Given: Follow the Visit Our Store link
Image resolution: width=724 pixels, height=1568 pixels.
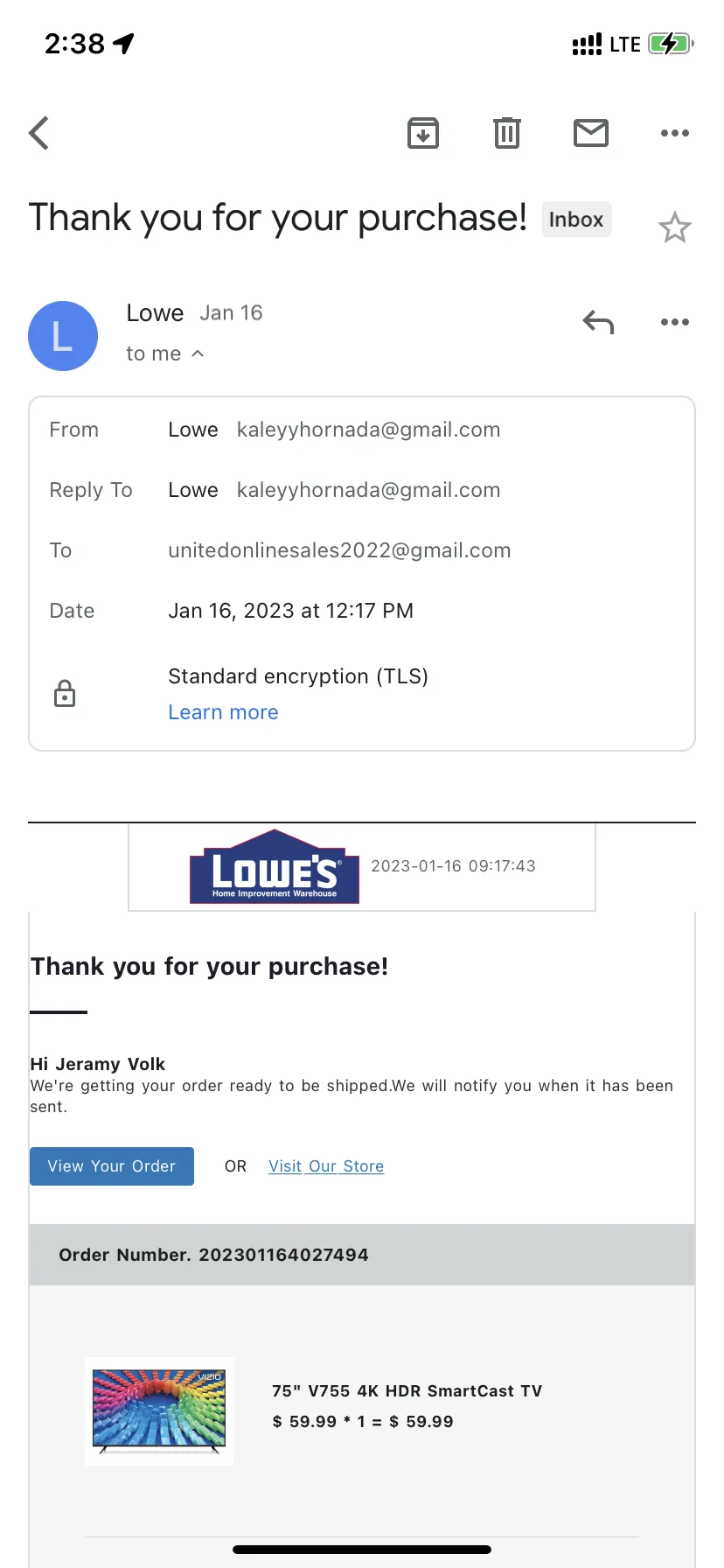Looking at the screenshot, I should point(326,1166).
